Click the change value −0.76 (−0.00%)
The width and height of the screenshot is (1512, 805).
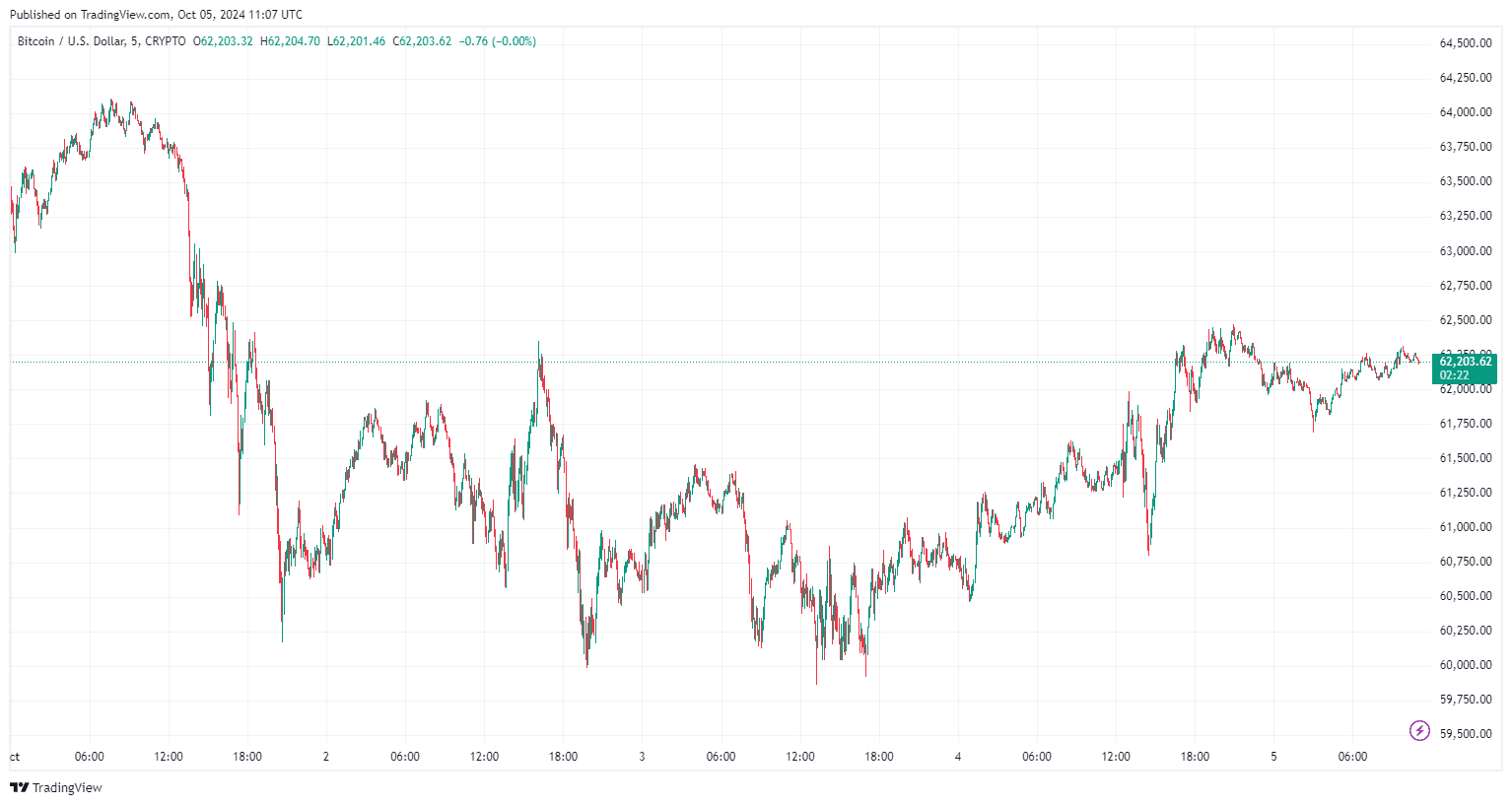pos(498,41)
